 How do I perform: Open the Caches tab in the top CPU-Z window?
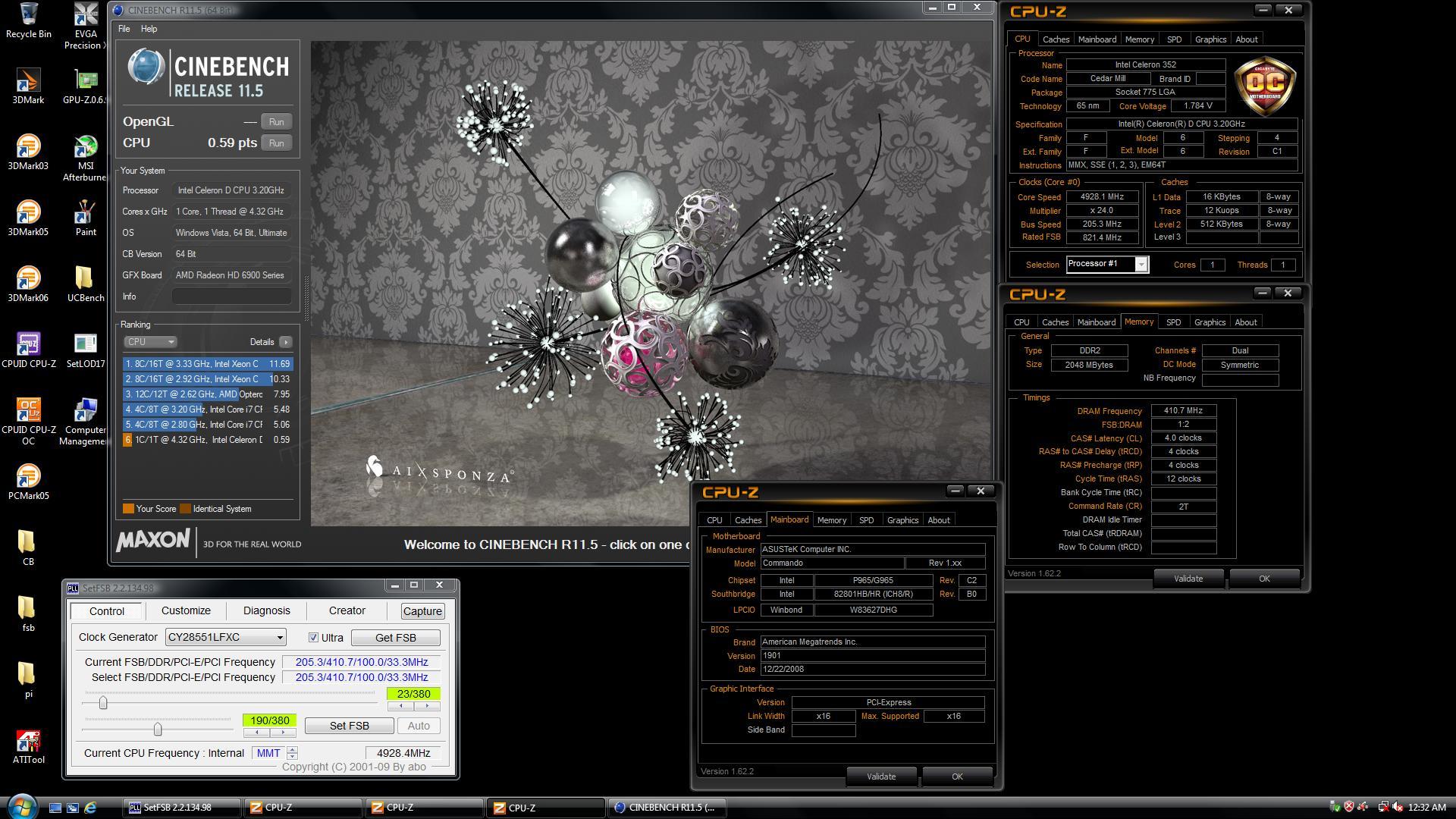[x=1056, y=39]
